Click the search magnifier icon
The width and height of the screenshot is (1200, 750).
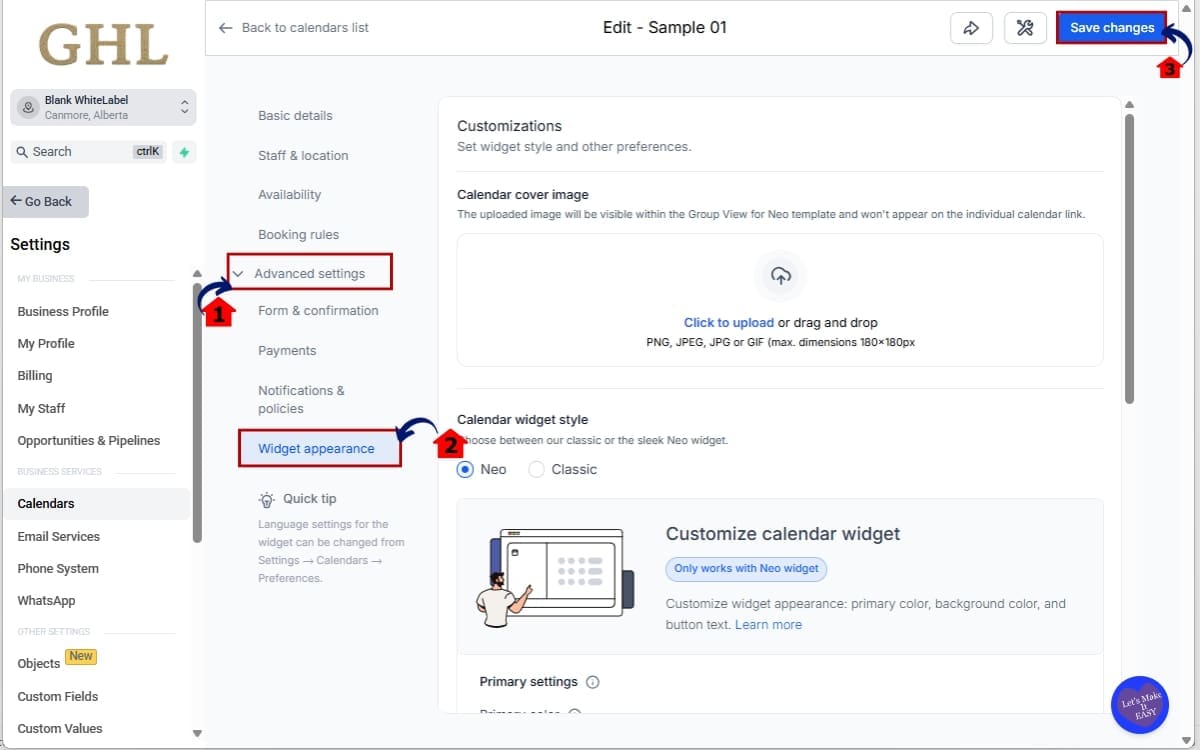[x=22, y=152]
